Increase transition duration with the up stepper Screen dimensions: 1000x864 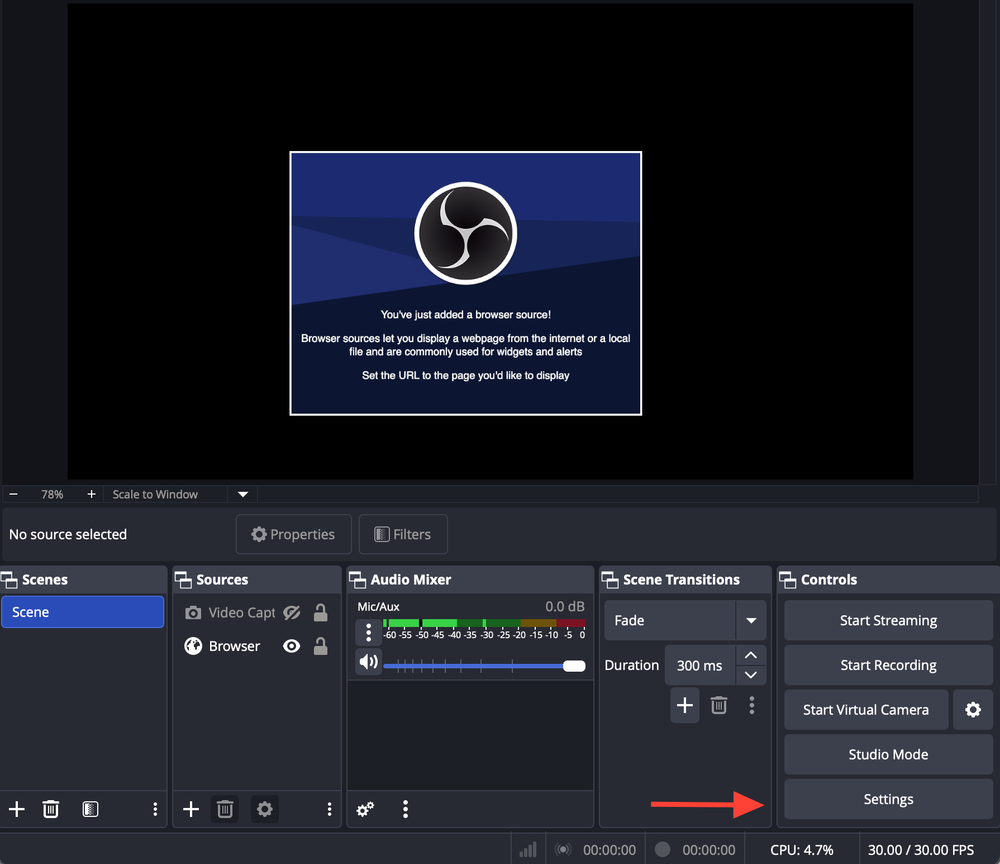750,657
